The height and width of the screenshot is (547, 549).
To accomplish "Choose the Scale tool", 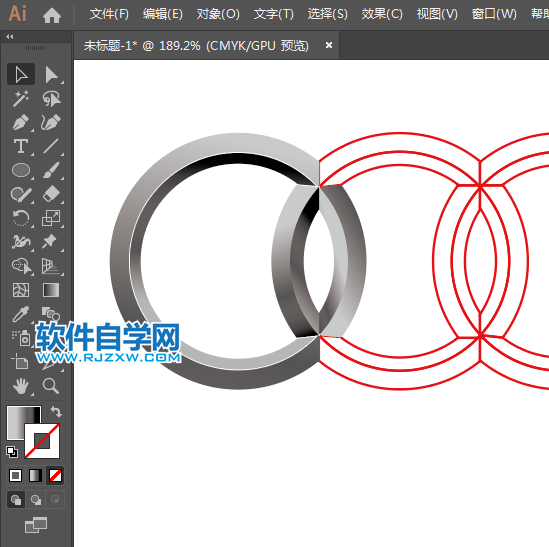I will click(51, 218).
